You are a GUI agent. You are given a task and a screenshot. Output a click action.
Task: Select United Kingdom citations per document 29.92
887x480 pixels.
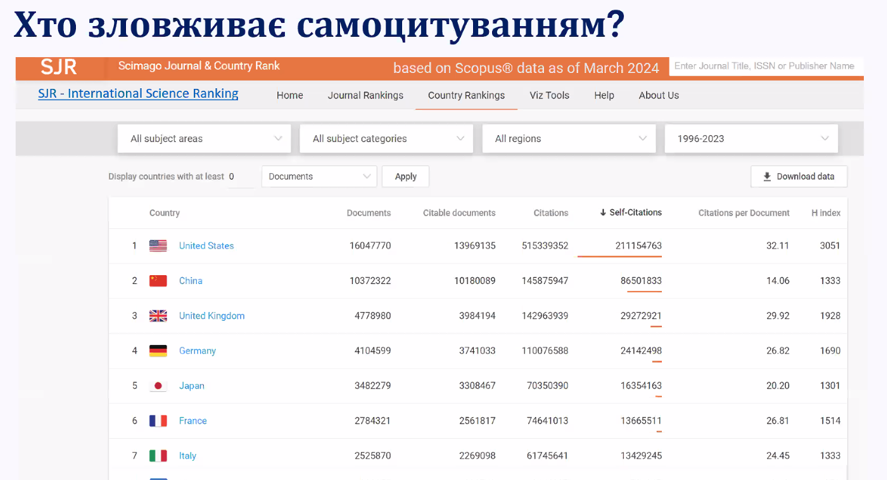point(778,316)
